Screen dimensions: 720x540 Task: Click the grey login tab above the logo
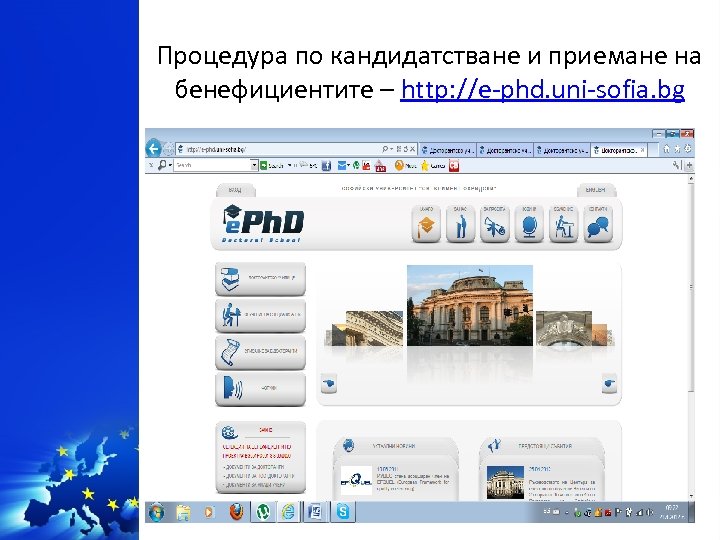236,190
